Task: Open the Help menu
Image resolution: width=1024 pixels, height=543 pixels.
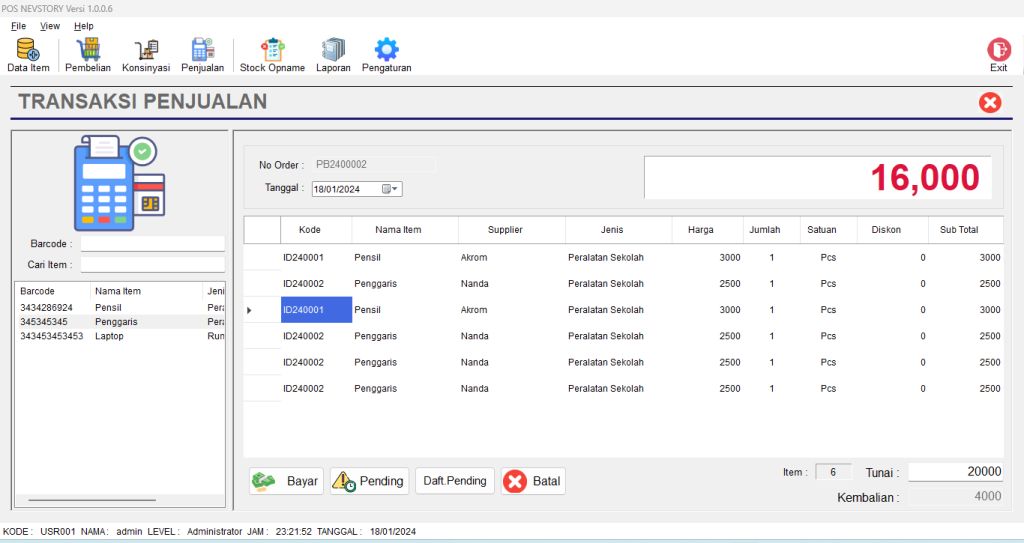Action: pyautogui.click(x=84, y=26)
